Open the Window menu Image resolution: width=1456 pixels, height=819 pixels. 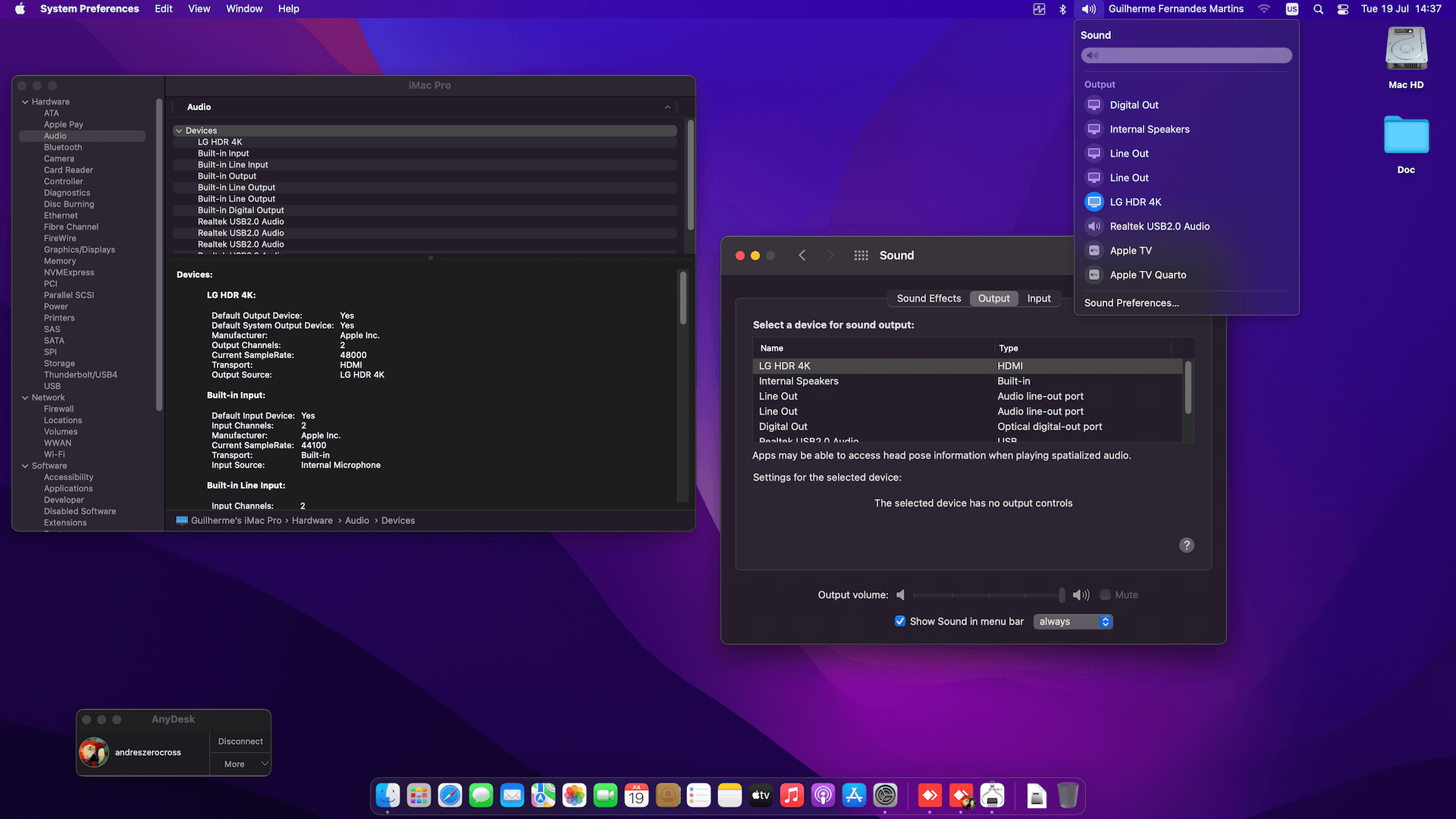pos(244,9)
